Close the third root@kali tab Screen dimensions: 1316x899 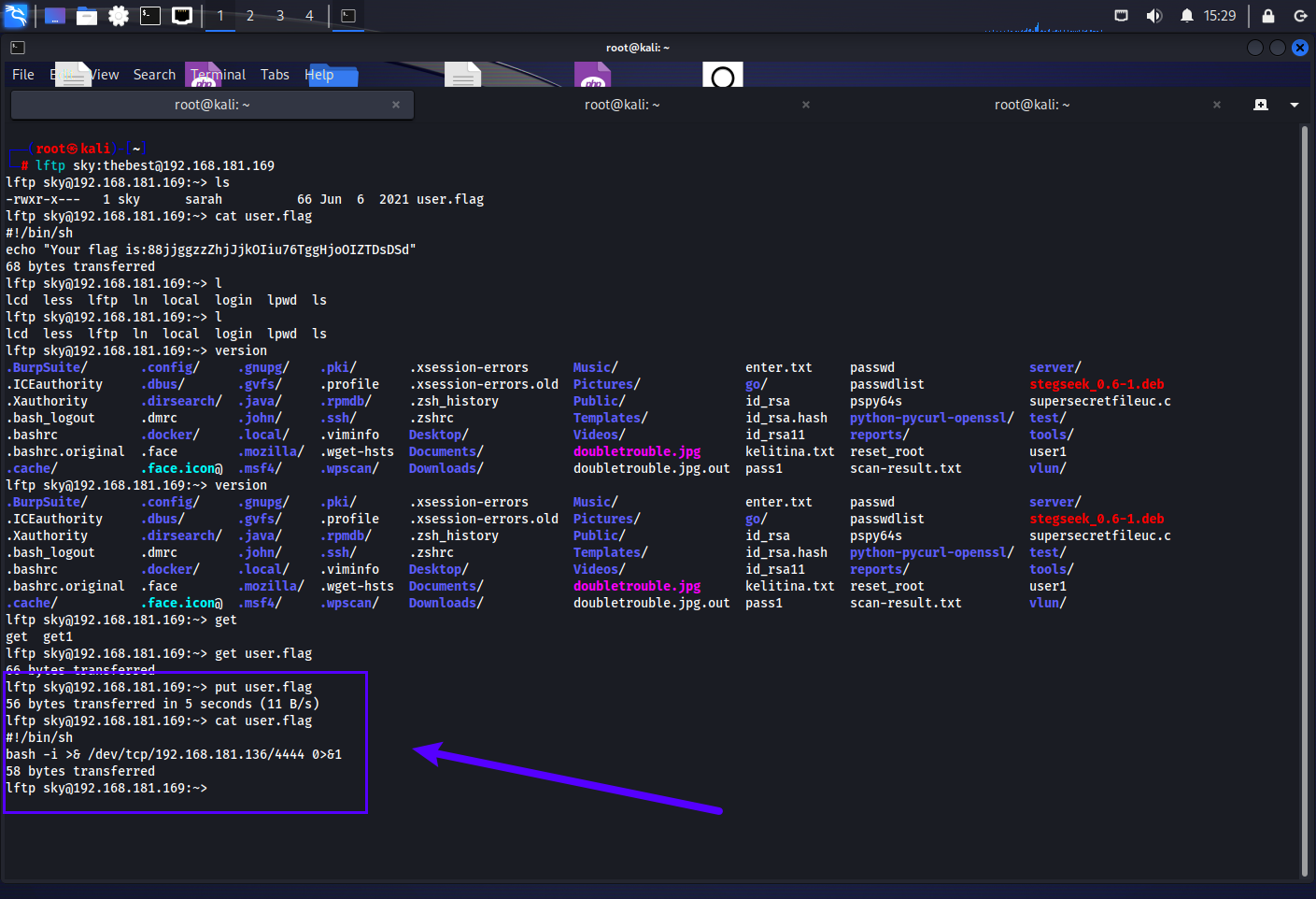point(1217,105)
